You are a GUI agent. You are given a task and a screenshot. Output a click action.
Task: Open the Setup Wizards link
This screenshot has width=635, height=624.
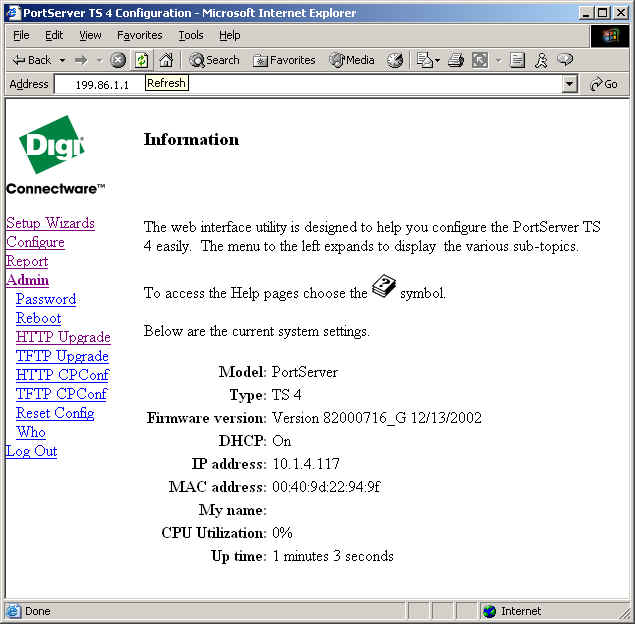click(50, 223)
